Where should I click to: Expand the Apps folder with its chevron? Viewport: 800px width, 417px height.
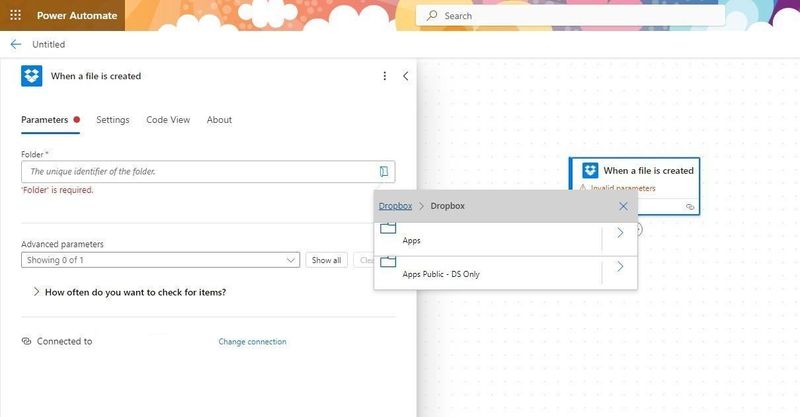620,233
